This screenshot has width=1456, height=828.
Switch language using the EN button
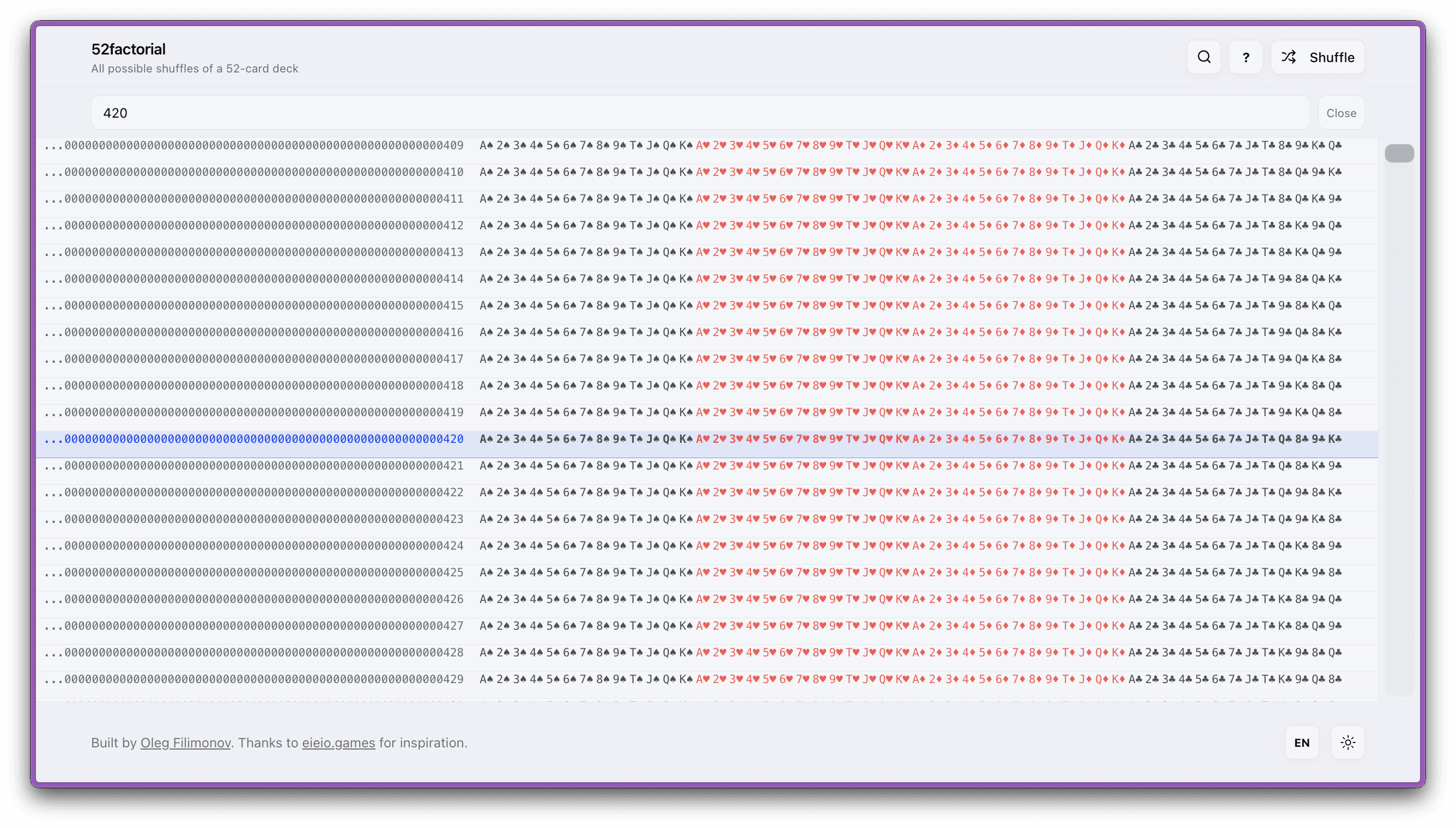[x=1301, y=742]
